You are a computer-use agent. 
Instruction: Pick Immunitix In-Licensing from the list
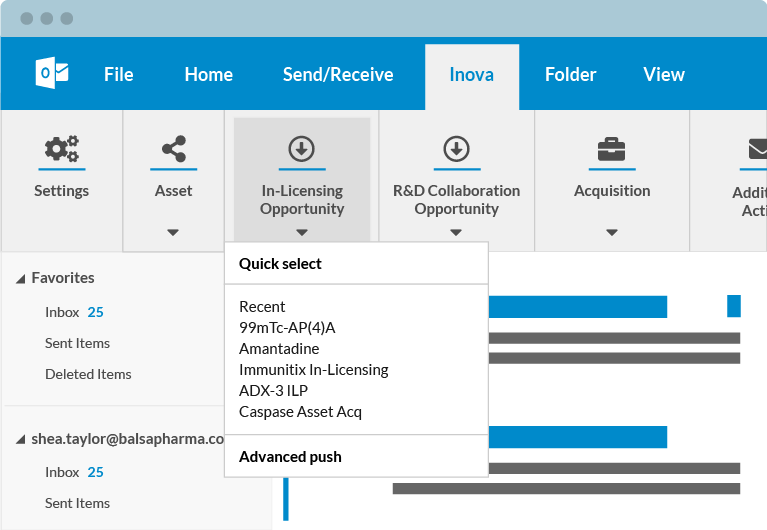point(314,369)
